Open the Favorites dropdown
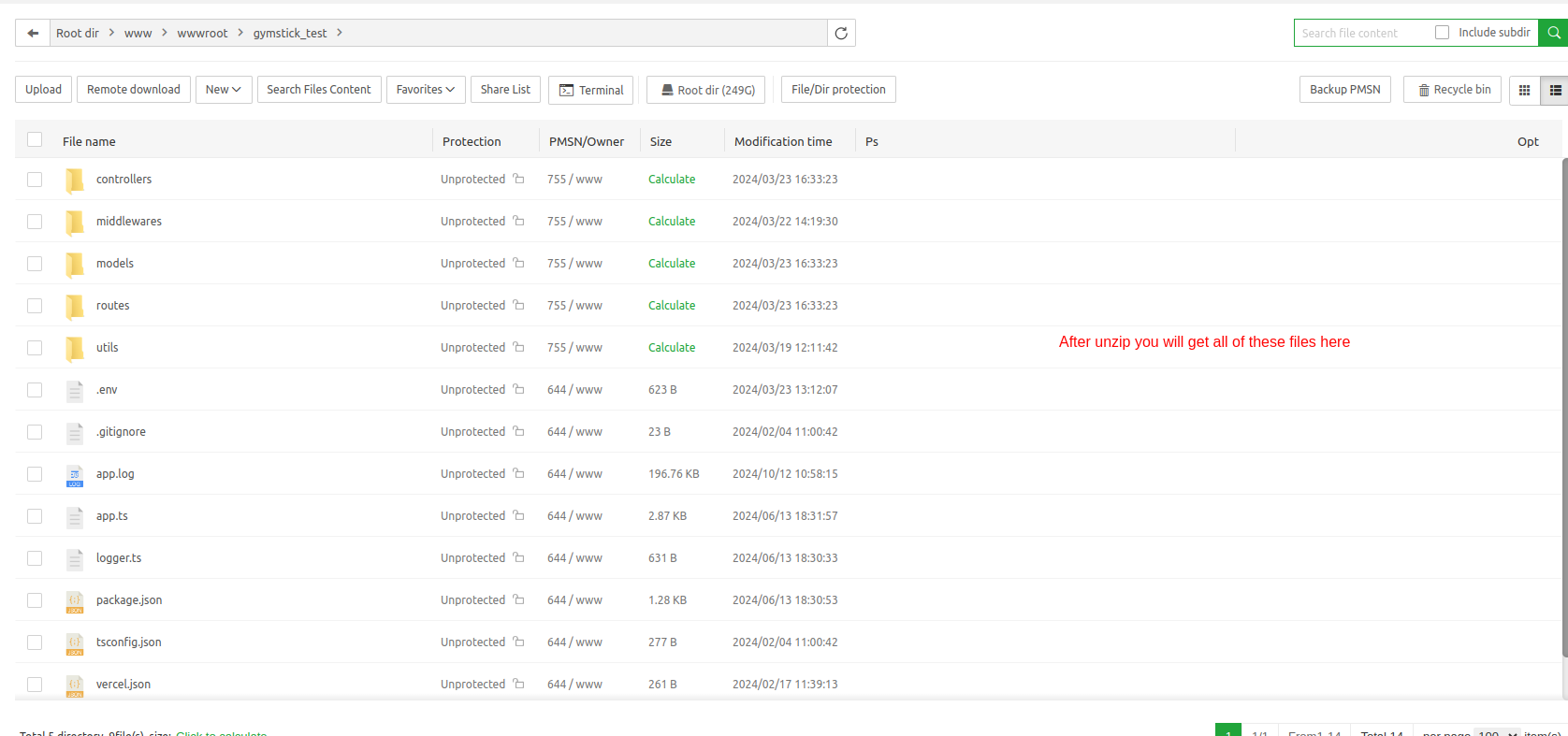This screenshot has width=1568, height=736. 425,90
